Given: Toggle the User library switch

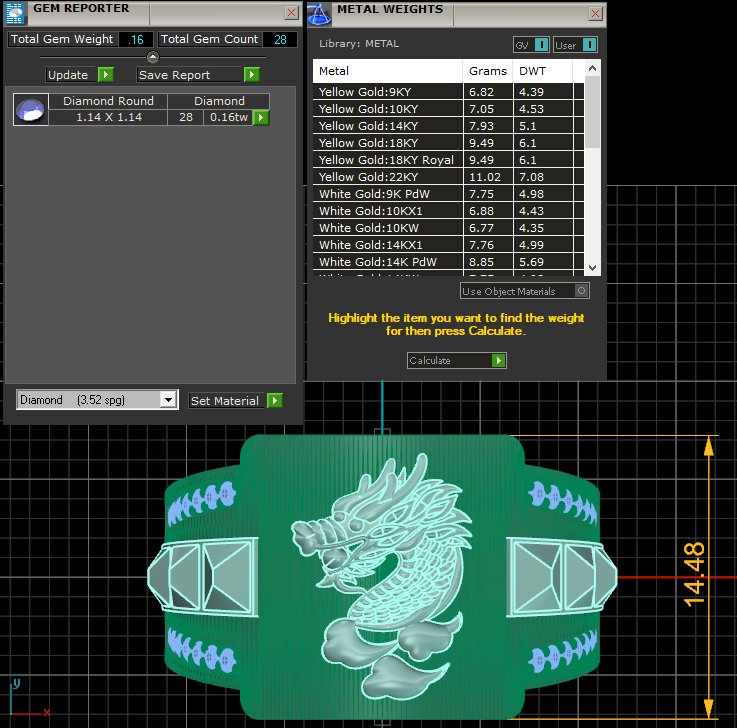Looking at the screenshot, I should [589, 45].
